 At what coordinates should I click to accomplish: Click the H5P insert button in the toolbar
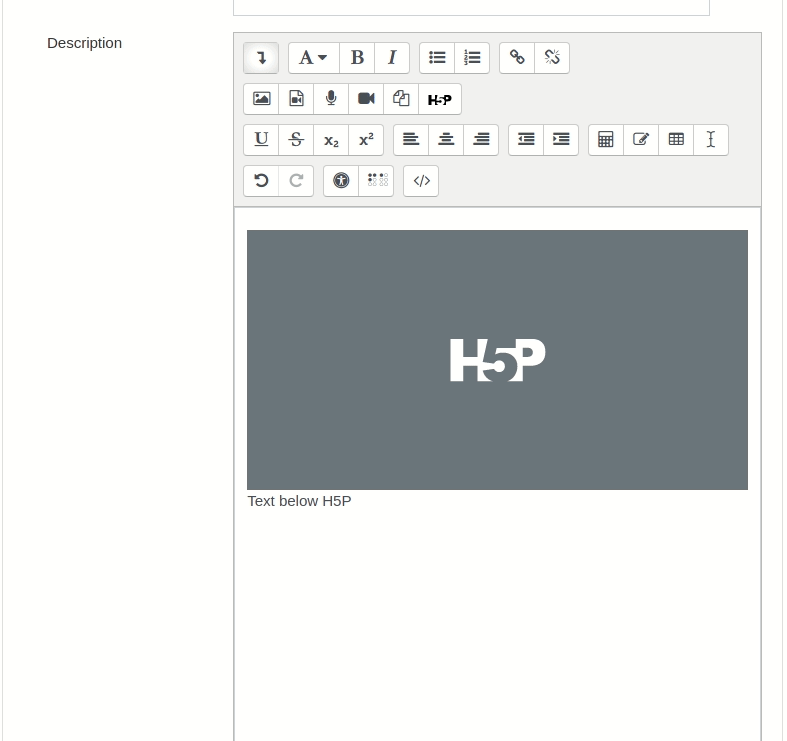440,99
